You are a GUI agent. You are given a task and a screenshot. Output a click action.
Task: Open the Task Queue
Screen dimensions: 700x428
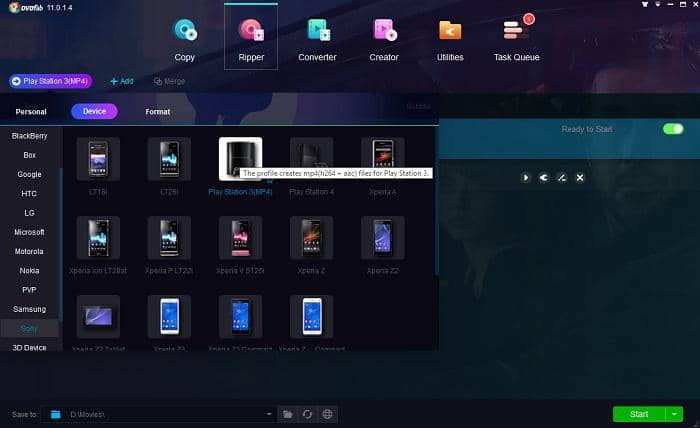pos(517,40)
